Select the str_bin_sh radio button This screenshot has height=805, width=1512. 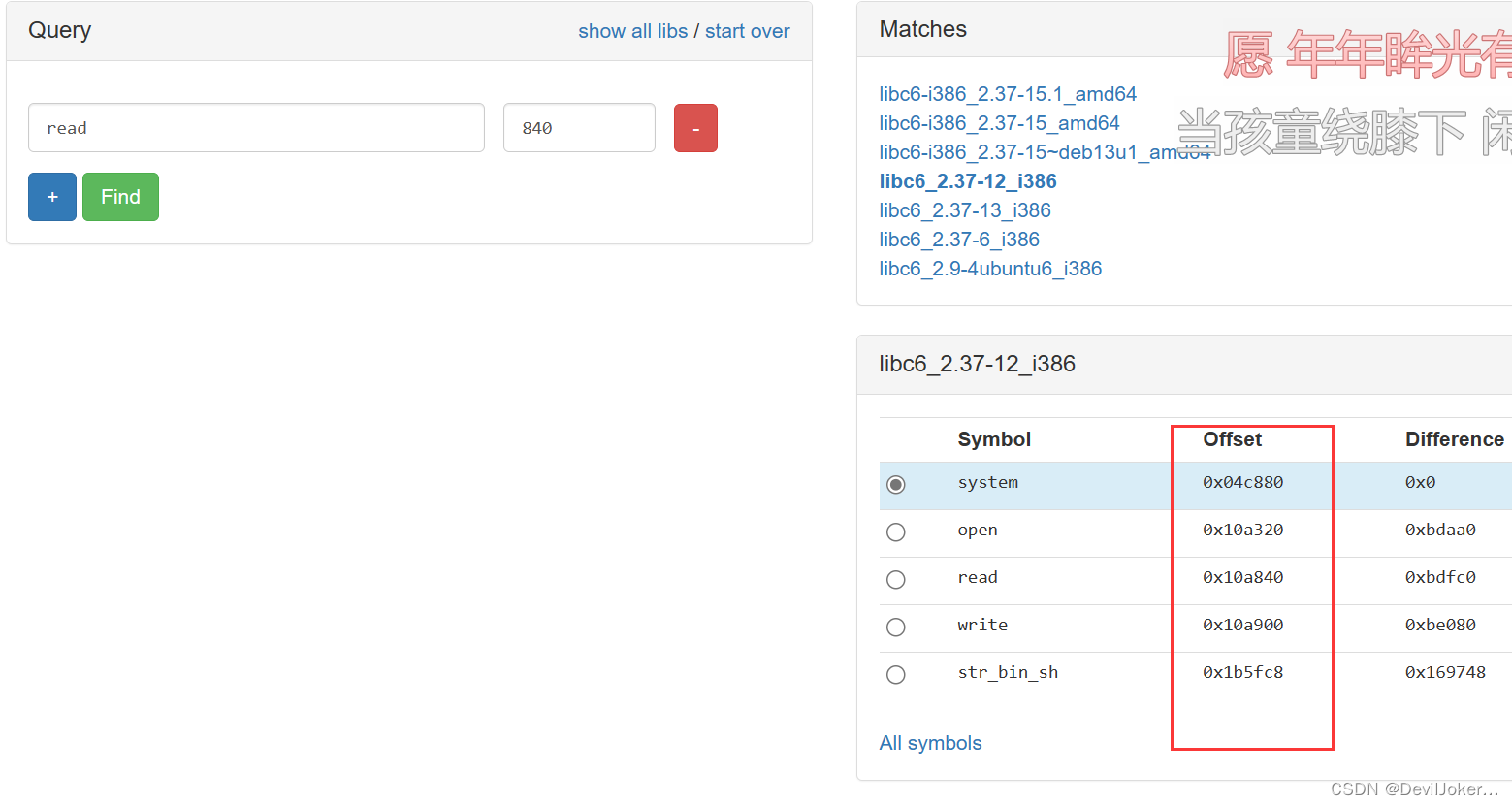point(895,674)
